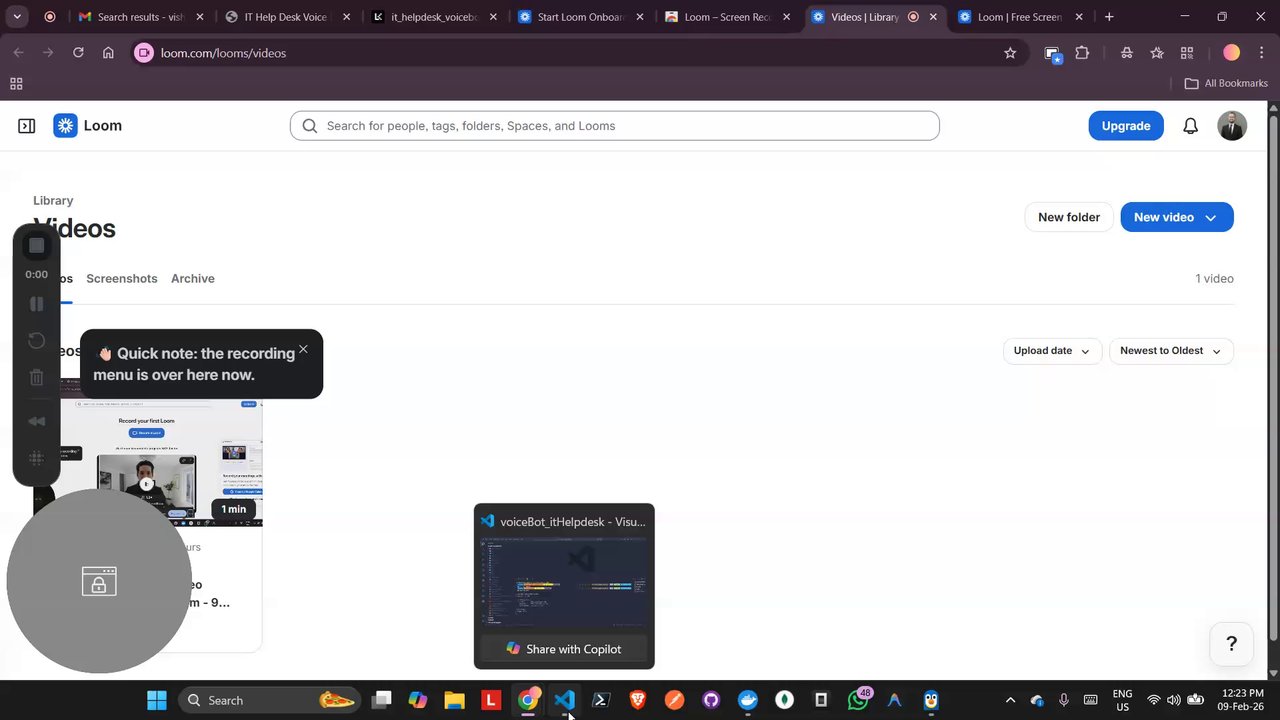1280x720 pixels.
Task: Click the microphone tray icon
Action: 1064,700
